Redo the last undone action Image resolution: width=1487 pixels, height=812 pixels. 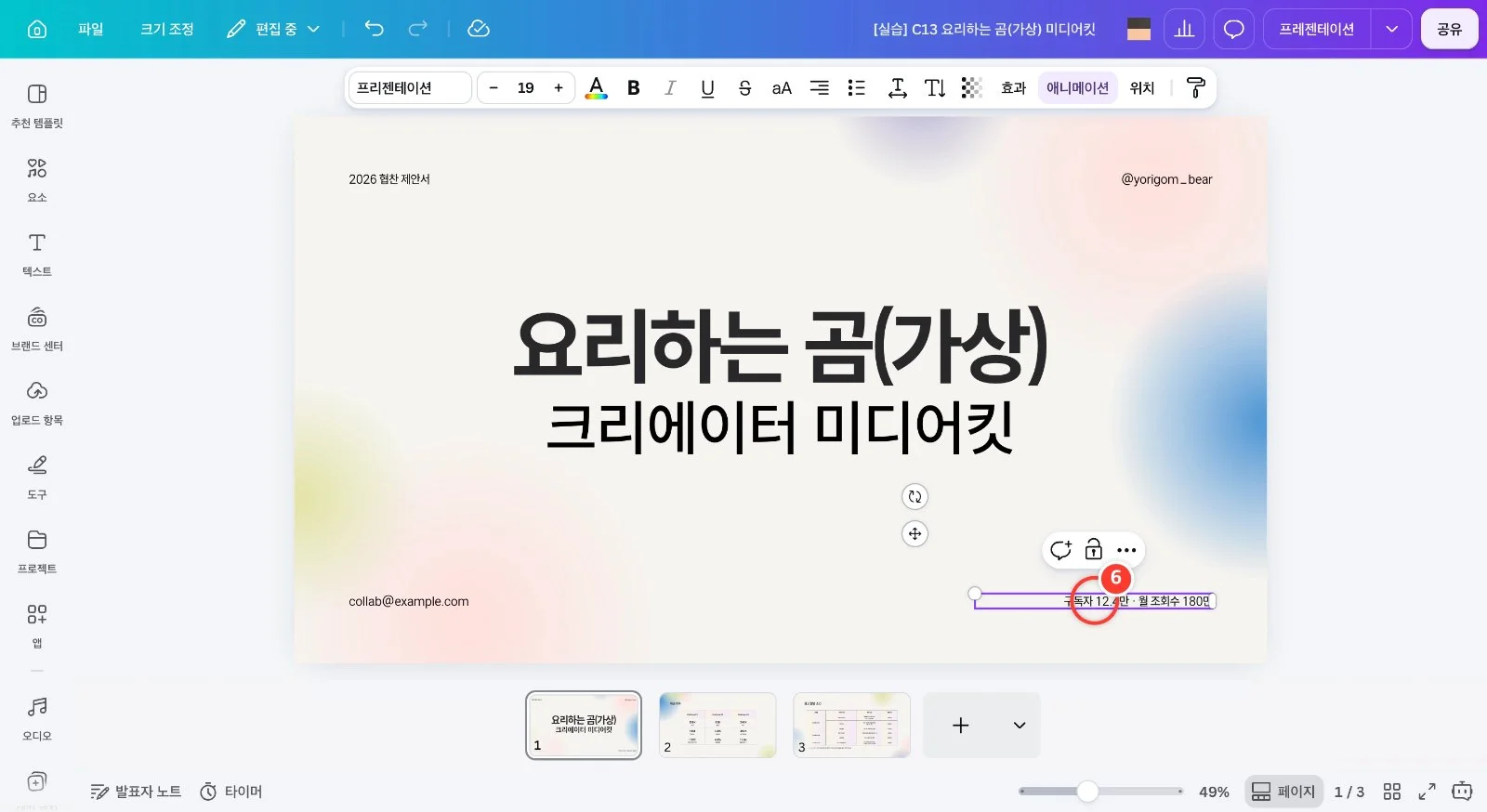(418, 29)
